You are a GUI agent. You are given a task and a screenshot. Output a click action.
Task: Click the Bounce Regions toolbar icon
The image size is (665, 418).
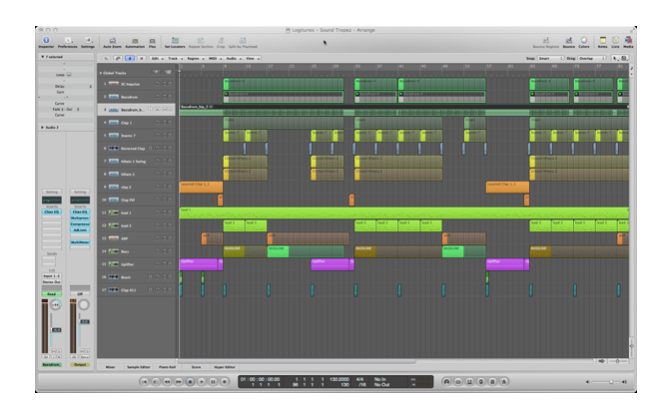click(x=546, y=41)
